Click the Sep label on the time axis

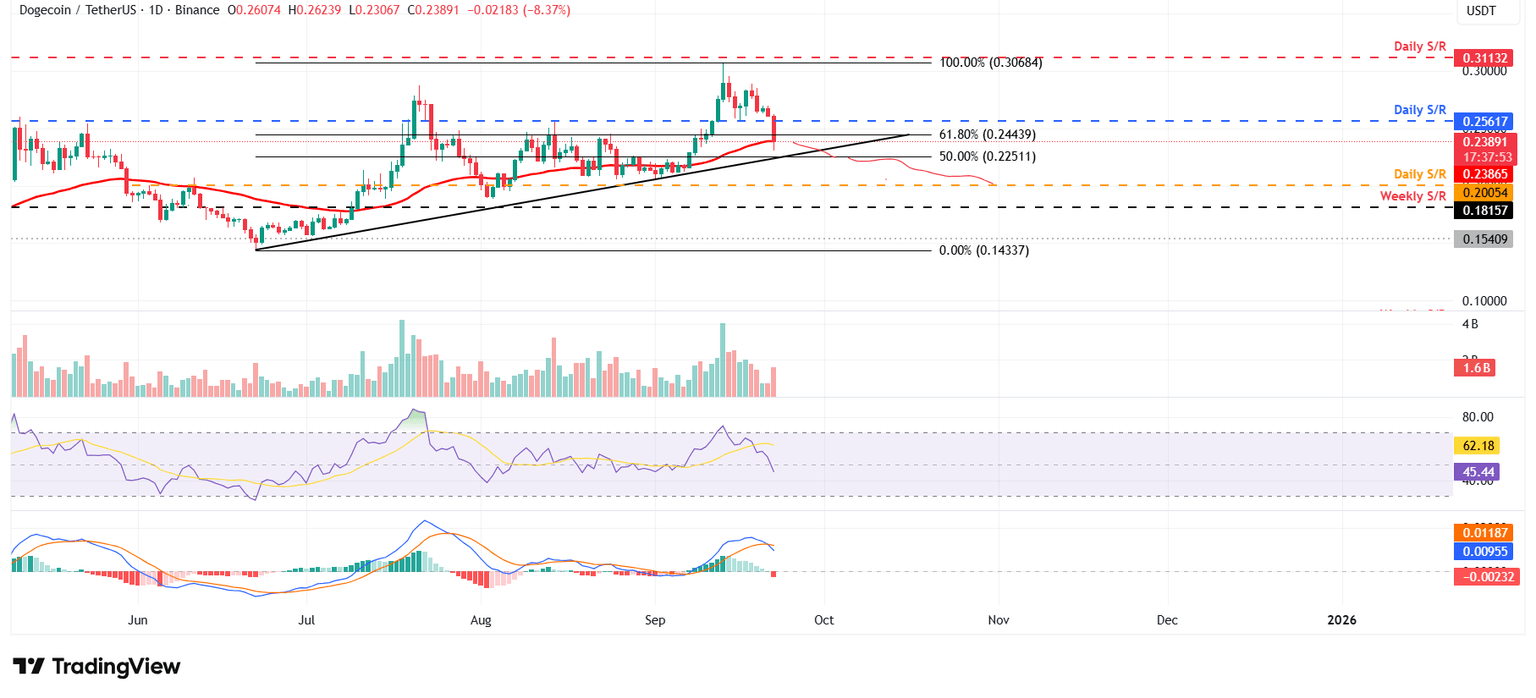[655, 620]
